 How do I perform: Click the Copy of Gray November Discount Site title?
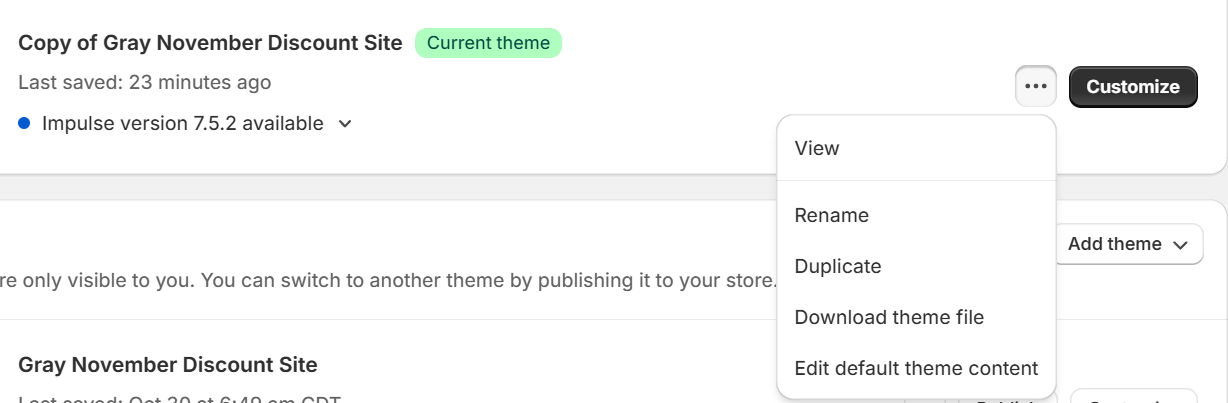pos(210,43)
